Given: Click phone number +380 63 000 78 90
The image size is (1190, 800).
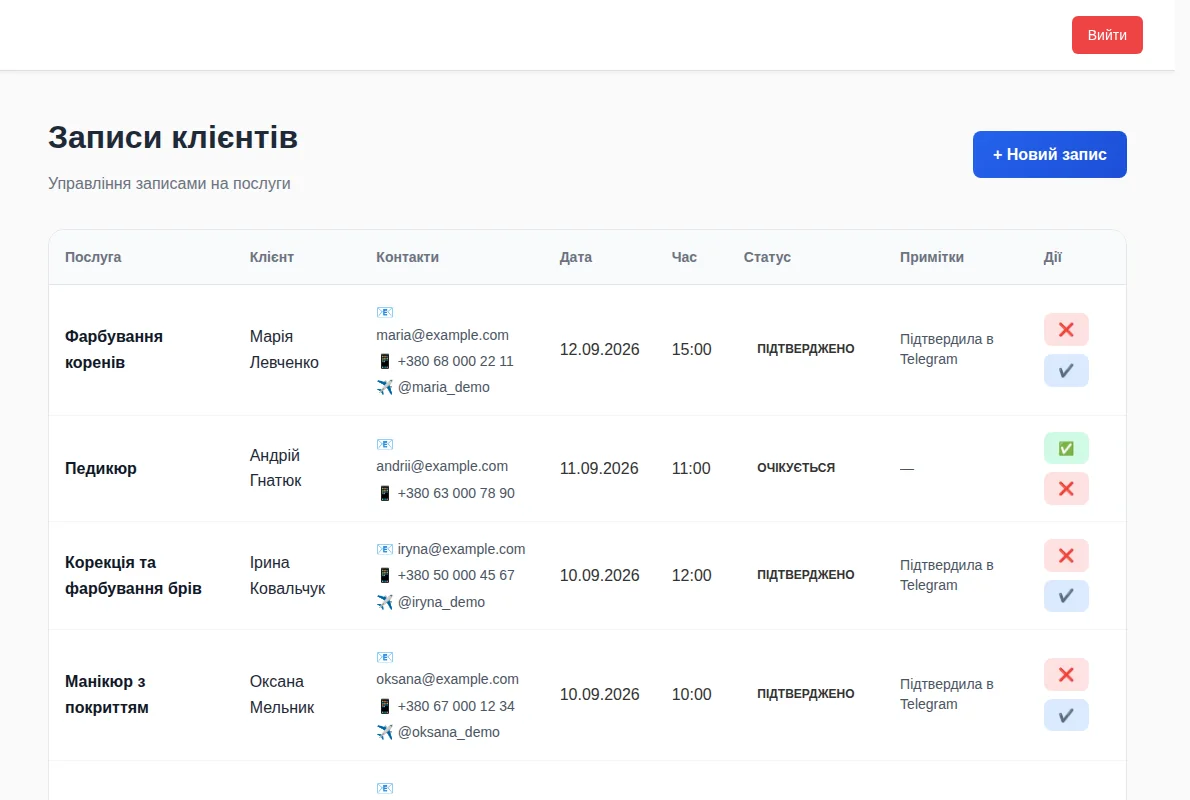Looking at the screenshot, I should click(456, 493).
